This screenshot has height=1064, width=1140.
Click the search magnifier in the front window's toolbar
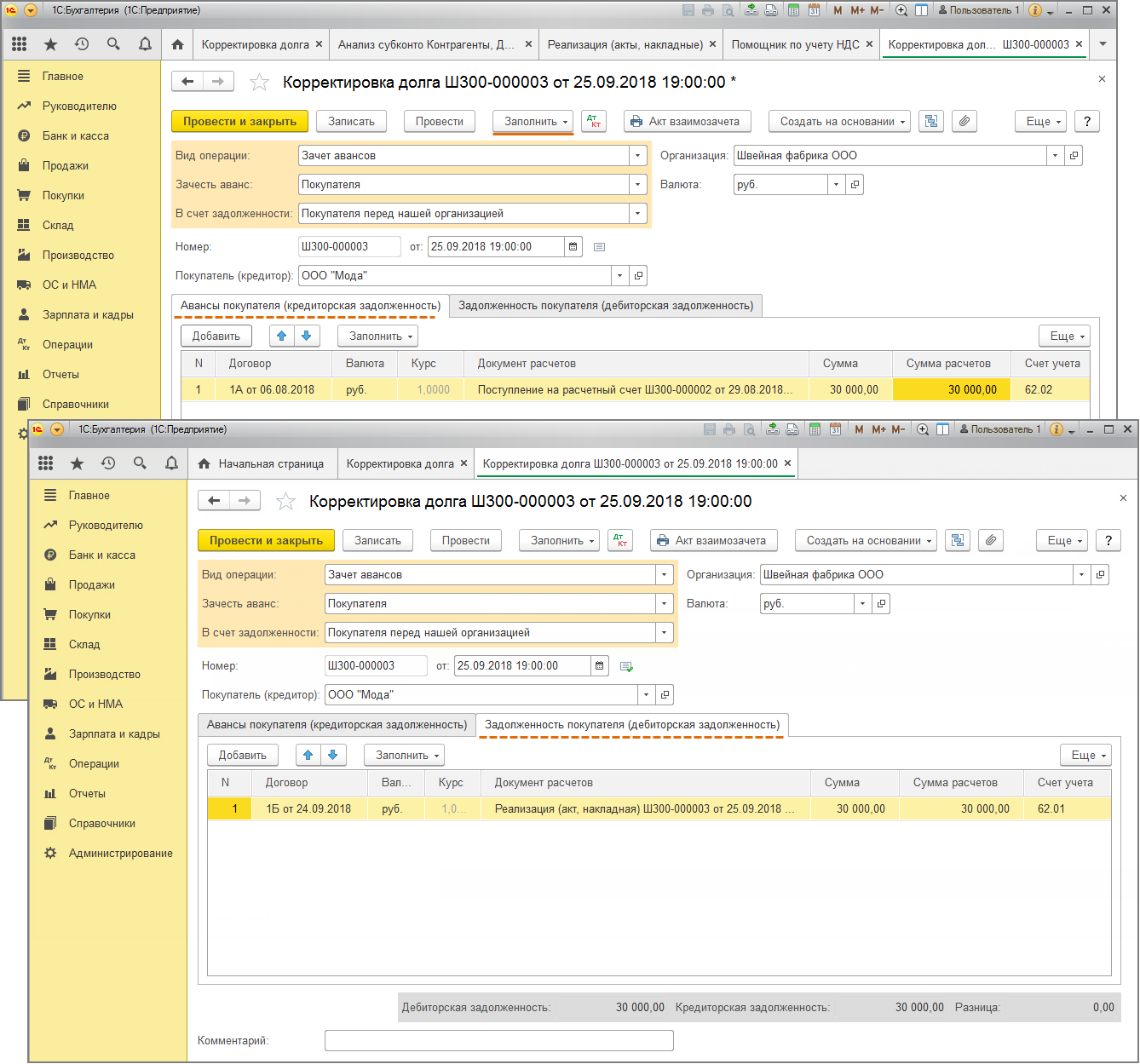coord(140,463)
